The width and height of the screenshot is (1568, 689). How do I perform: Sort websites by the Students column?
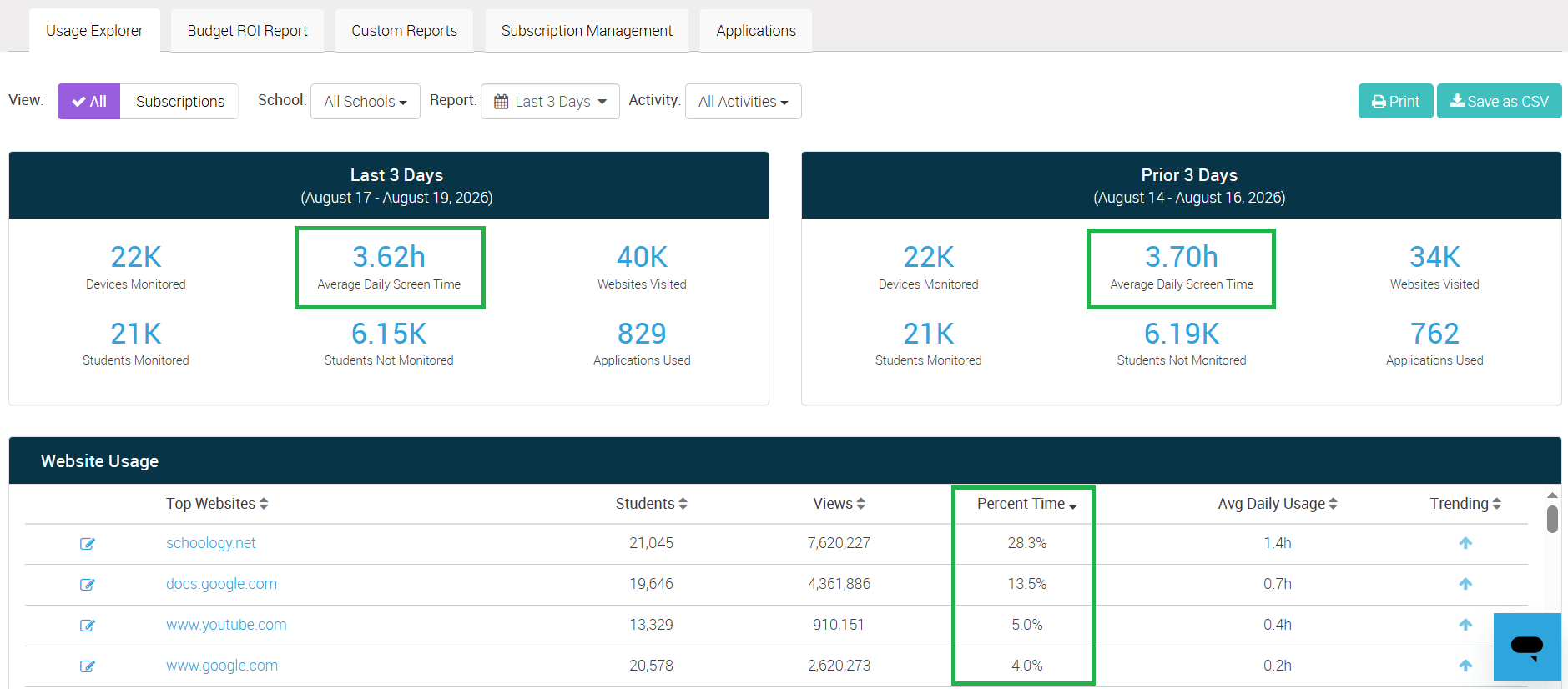point(651,504)
